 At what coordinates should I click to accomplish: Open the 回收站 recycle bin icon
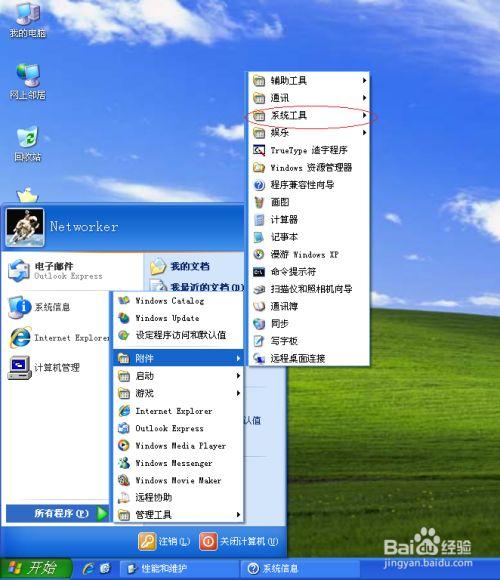(28, 144)
